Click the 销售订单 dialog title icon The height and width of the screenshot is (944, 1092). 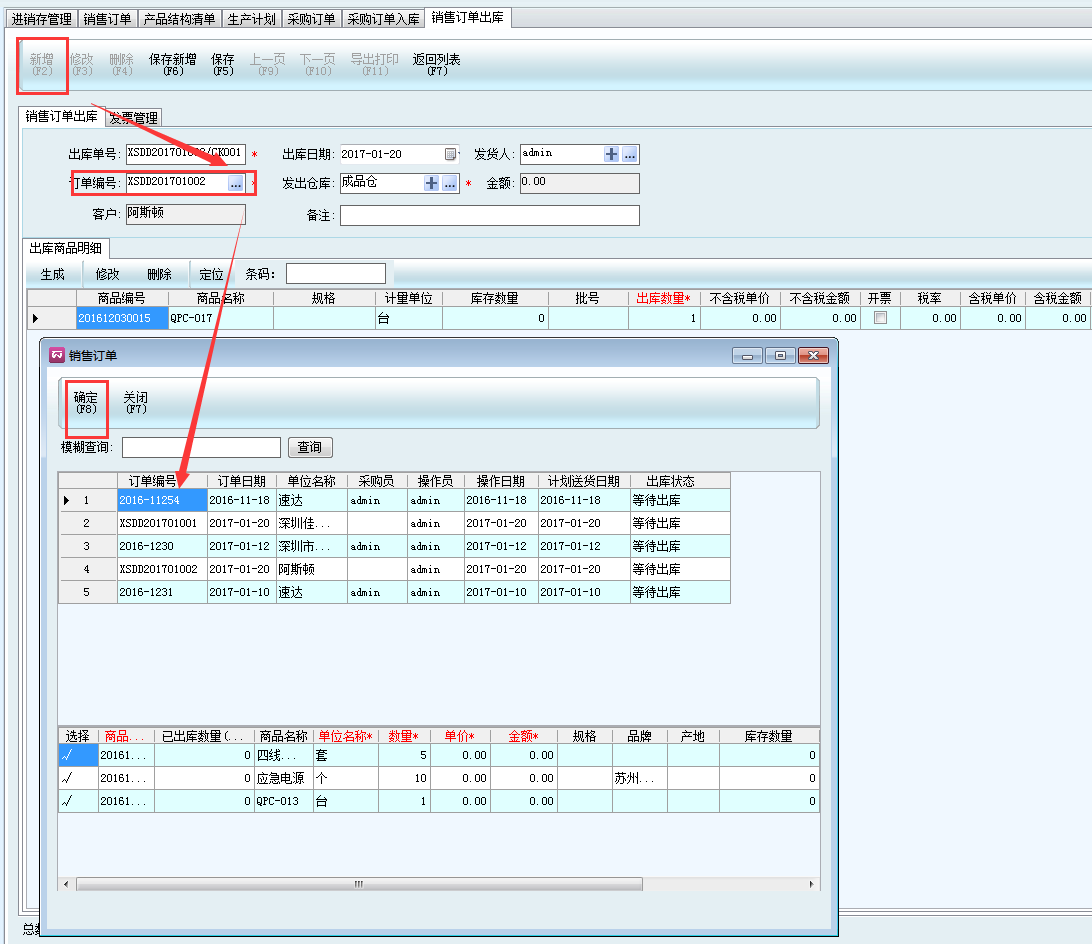(57, 355)
